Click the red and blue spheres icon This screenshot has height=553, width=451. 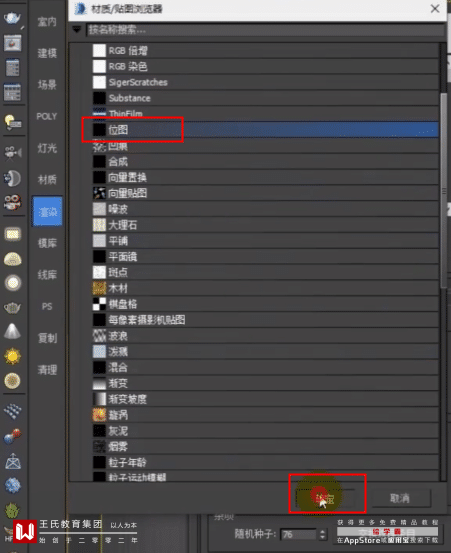point(12,436)
